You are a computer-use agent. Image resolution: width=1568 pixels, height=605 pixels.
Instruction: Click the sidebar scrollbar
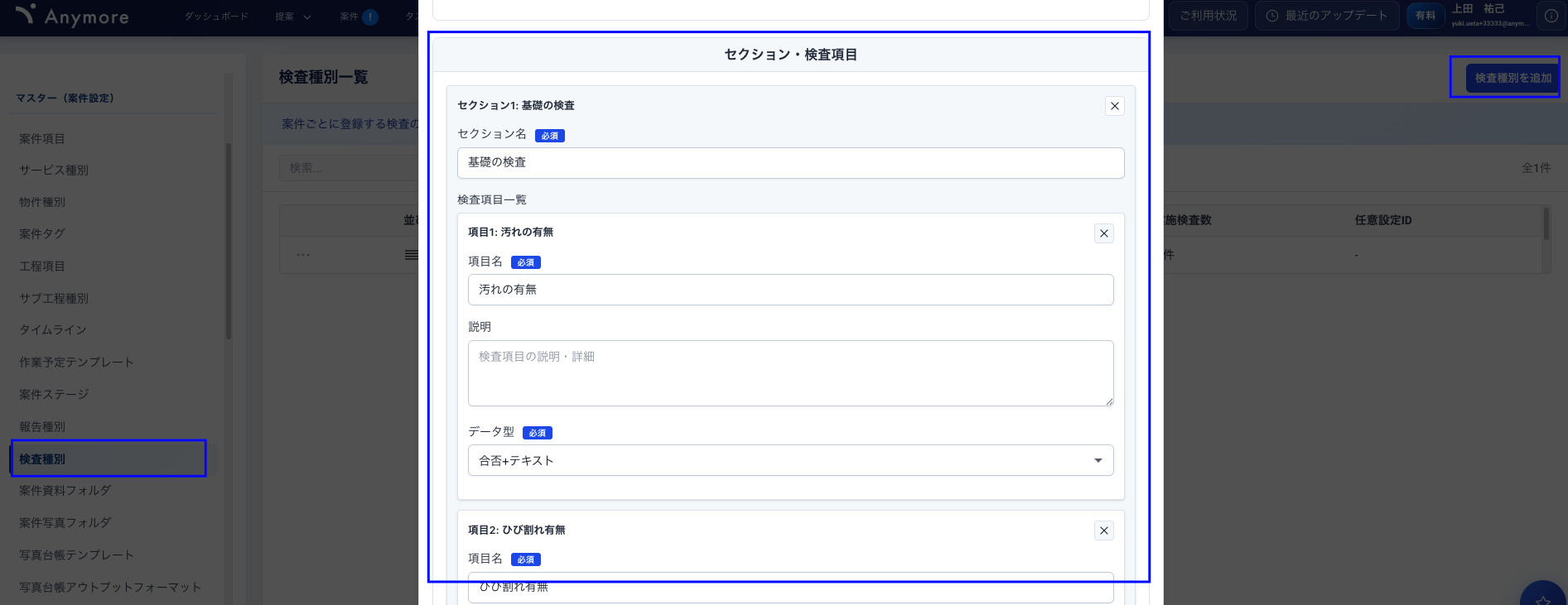coord(229,241)
